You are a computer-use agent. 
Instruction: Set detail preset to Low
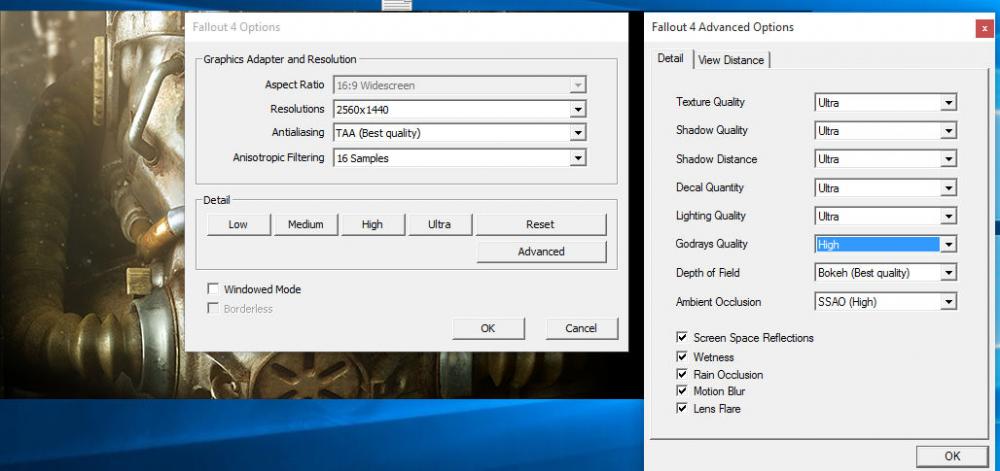(x=238, y=224)
